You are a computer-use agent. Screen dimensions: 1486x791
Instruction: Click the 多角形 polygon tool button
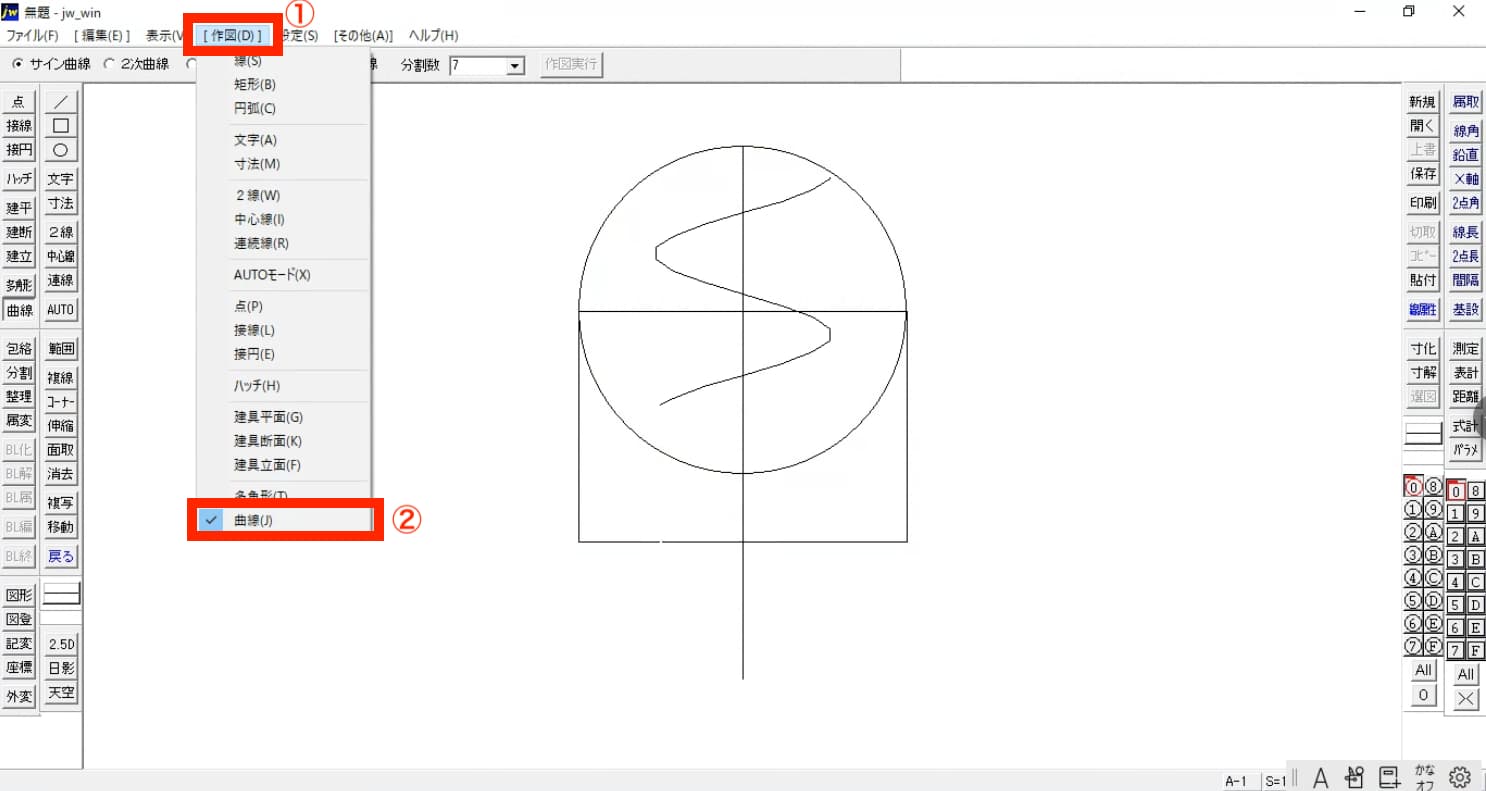(19, 285)
